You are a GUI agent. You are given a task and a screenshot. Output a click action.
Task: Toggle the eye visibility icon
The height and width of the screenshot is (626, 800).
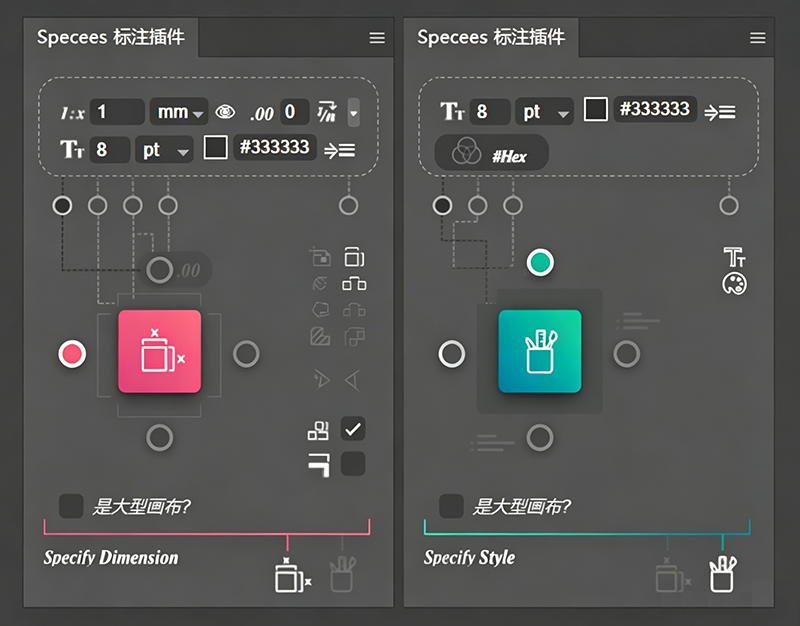click(x=225, y=112)
